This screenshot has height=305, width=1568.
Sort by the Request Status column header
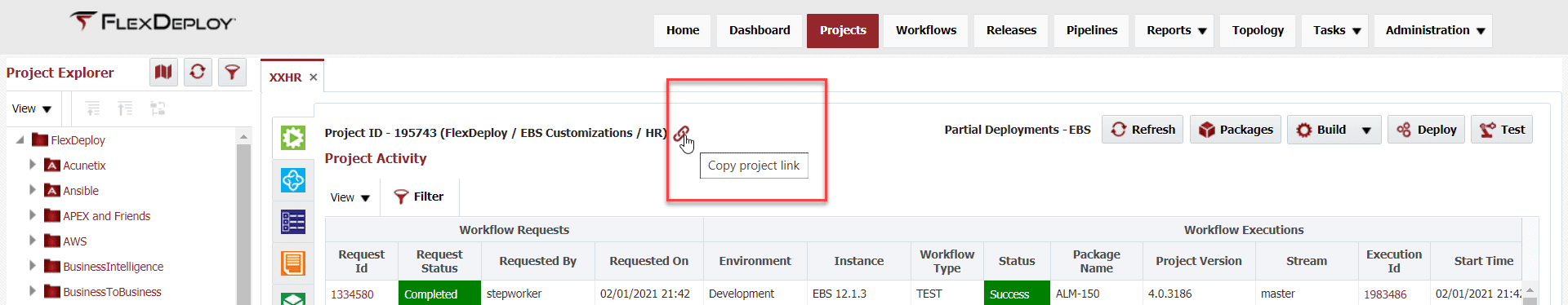(439, 261)
